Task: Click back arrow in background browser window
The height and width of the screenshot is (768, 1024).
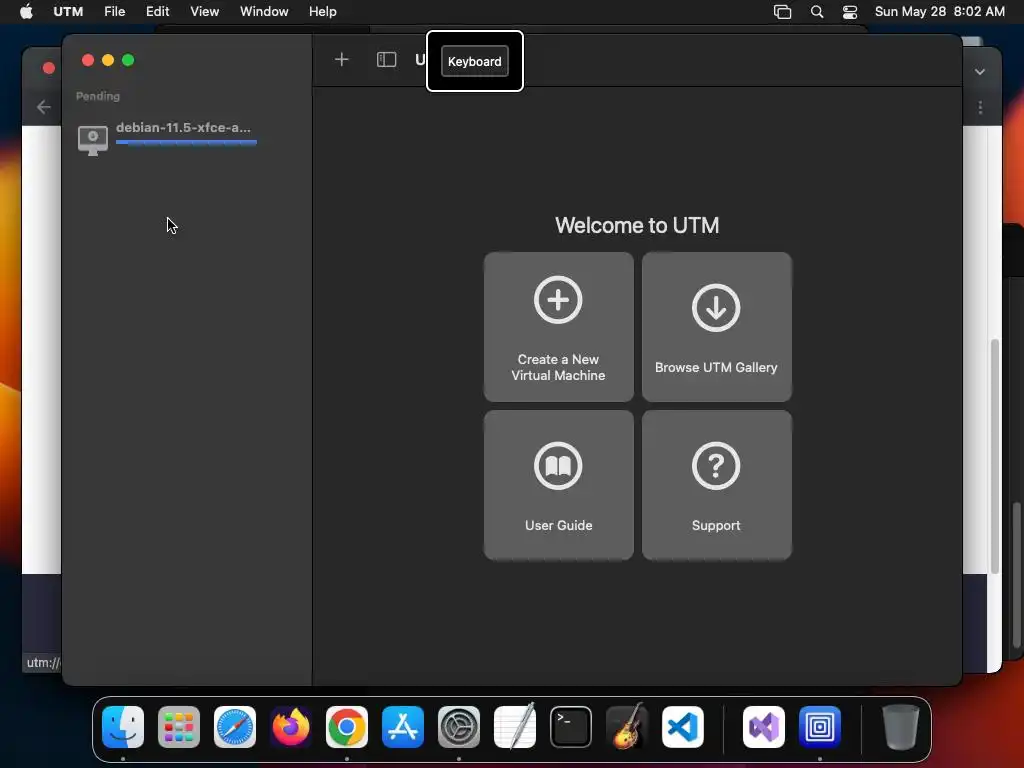Action: click(x=44, y=107)
